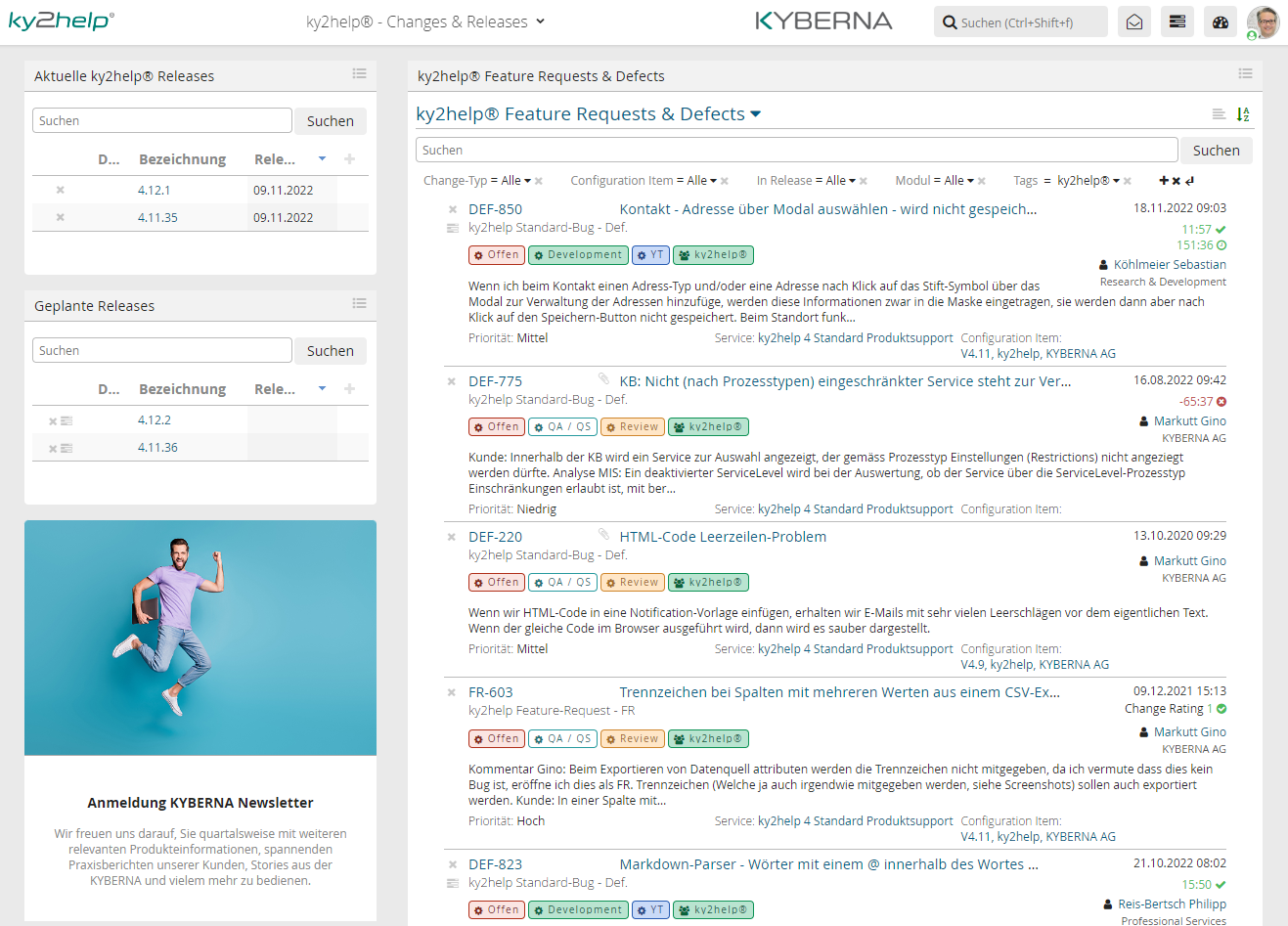Open detail card icon under DEF-850
This screenshot has width=1288, height=926.
(452, 228)
